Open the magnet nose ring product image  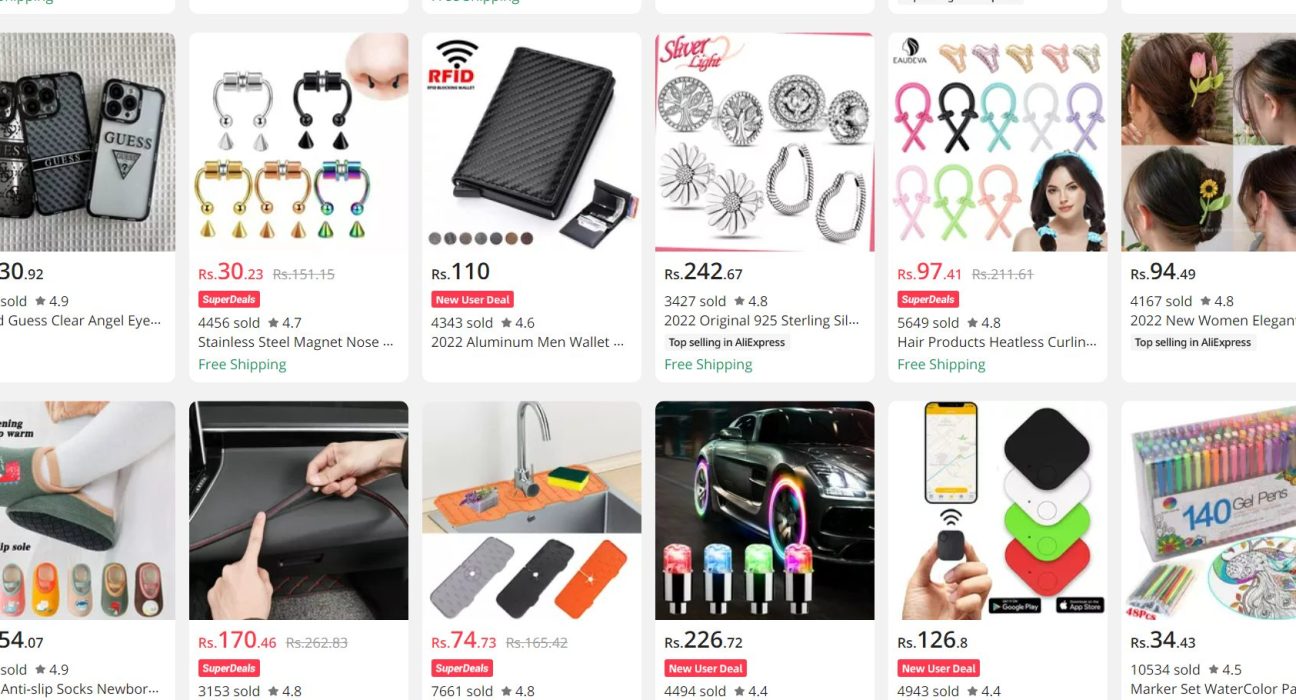click(299, 142)
